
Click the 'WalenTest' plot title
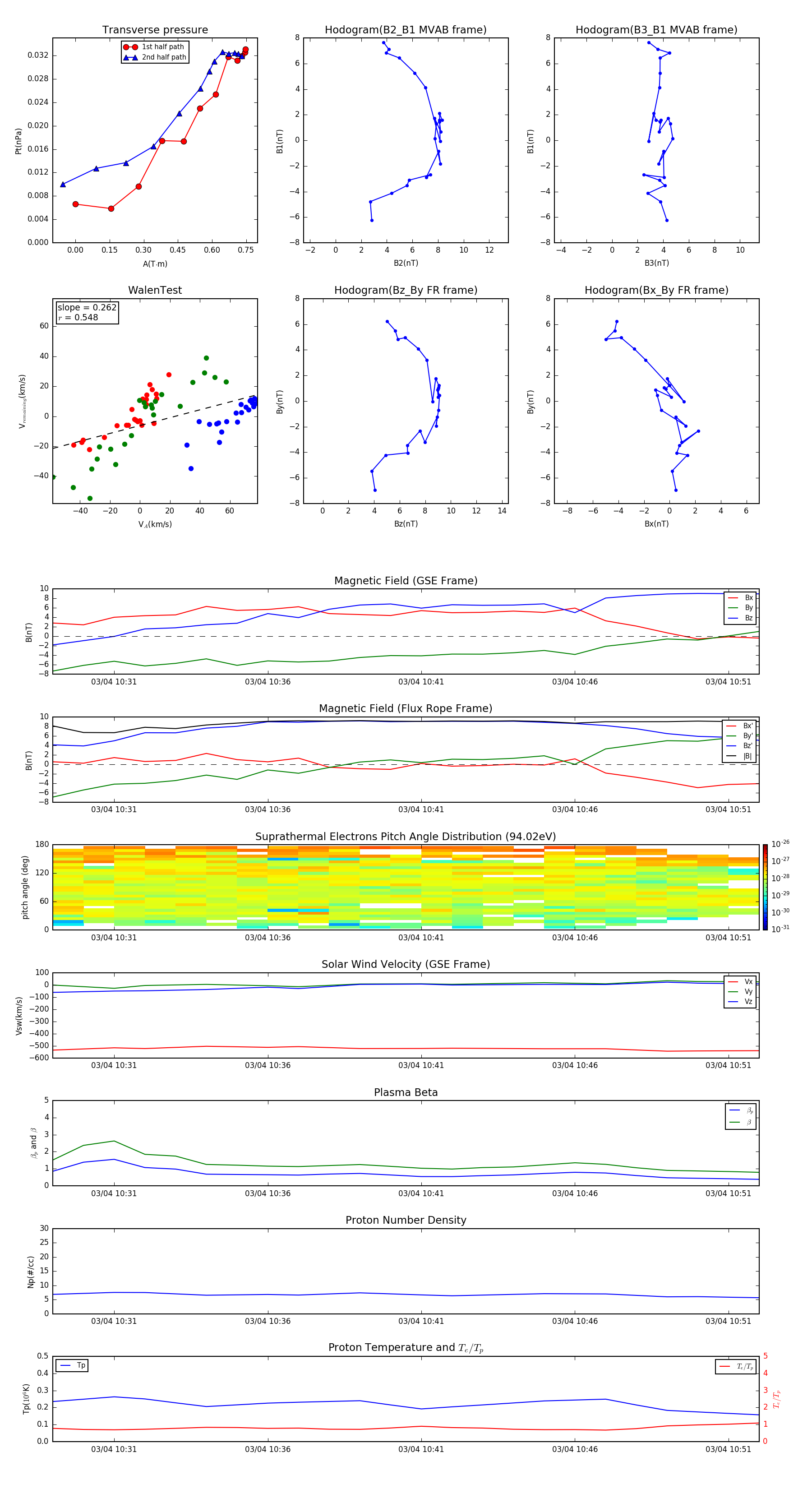click(155, 290)
